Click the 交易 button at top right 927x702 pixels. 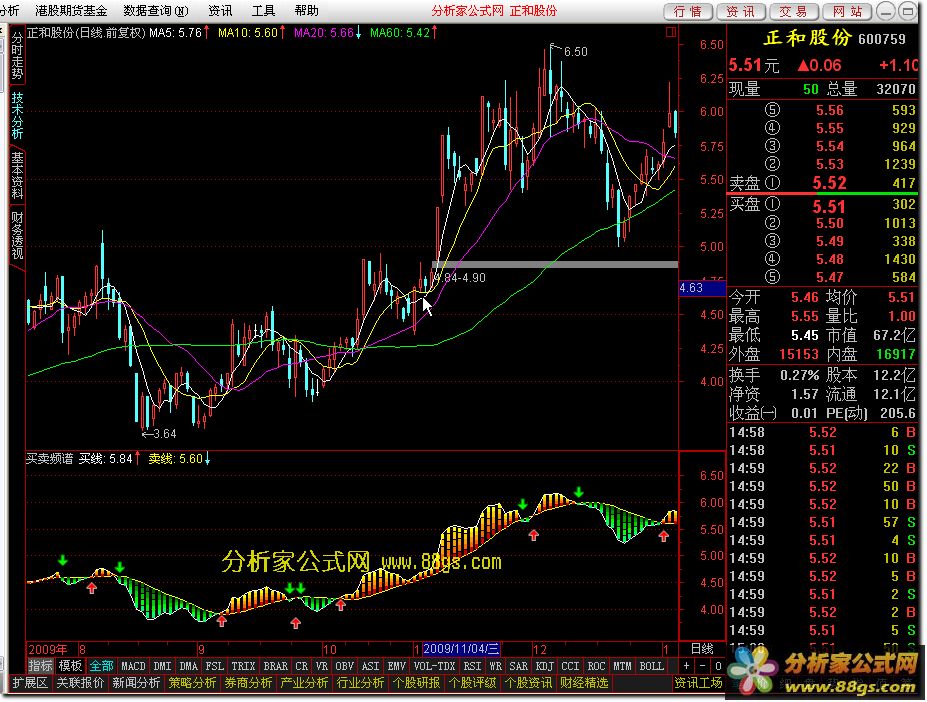click(x=794, y=11)
